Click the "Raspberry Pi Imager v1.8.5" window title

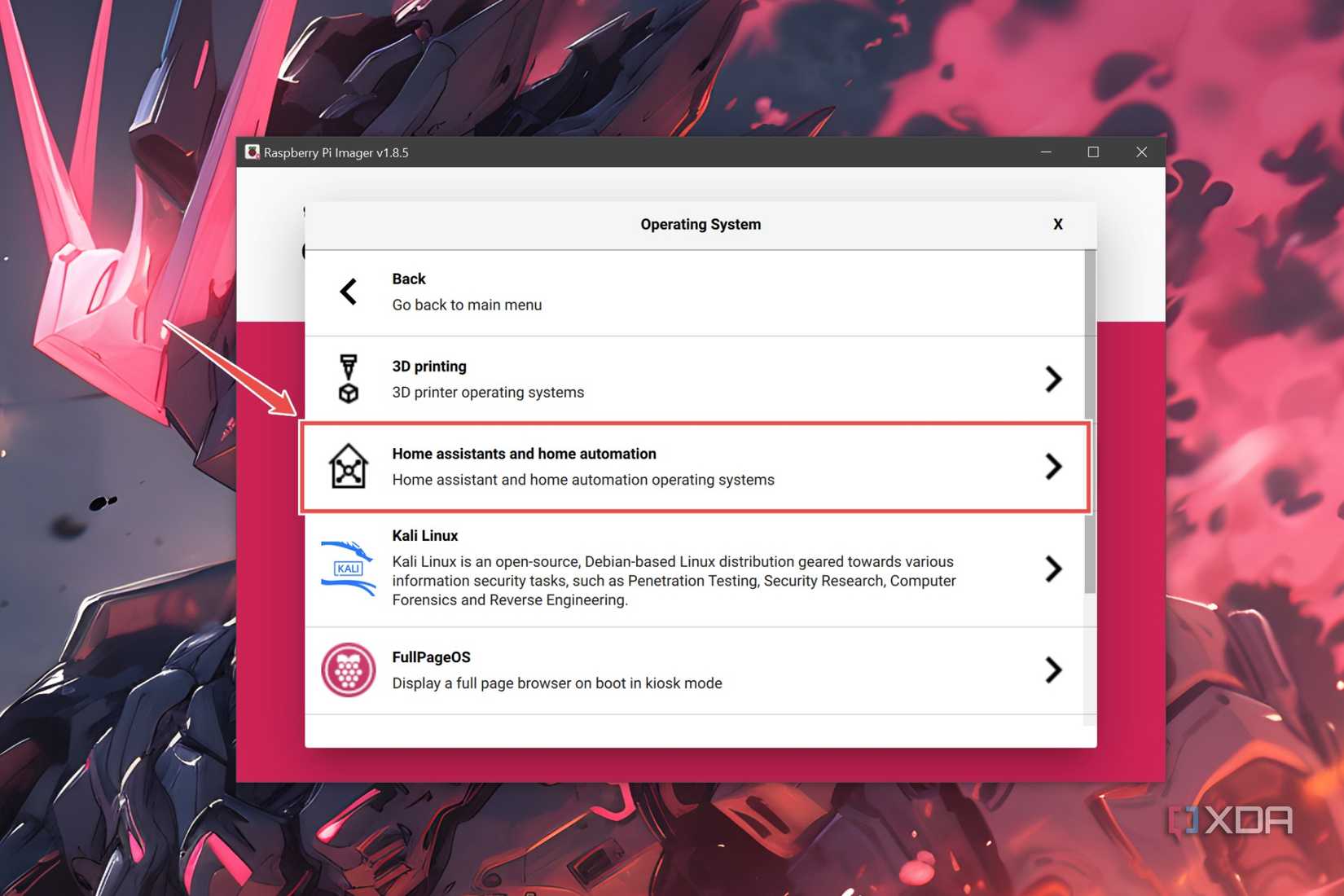336,152
